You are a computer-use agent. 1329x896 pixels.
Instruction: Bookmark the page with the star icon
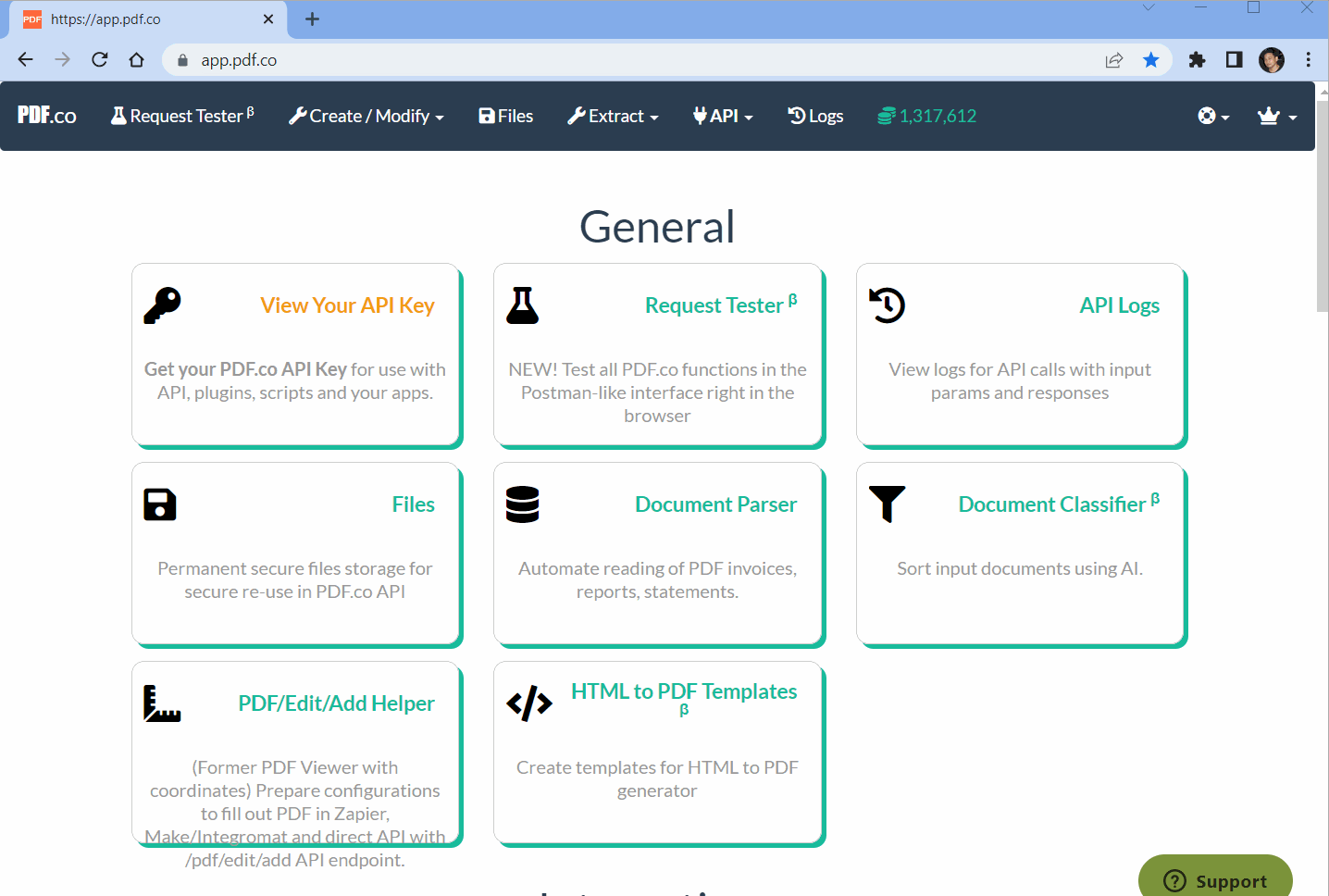(1151, 60)
